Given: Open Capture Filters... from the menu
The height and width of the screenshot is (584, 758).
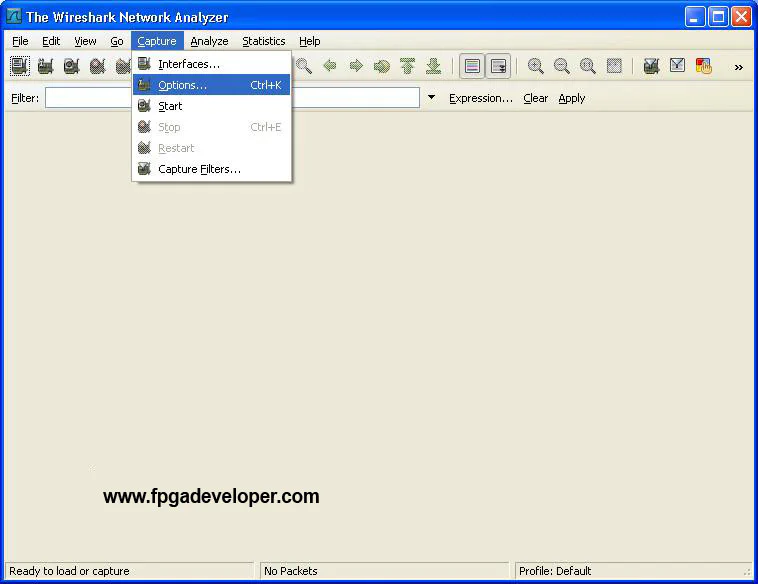Looking at the screenshot, I should (x=199, y=169).
